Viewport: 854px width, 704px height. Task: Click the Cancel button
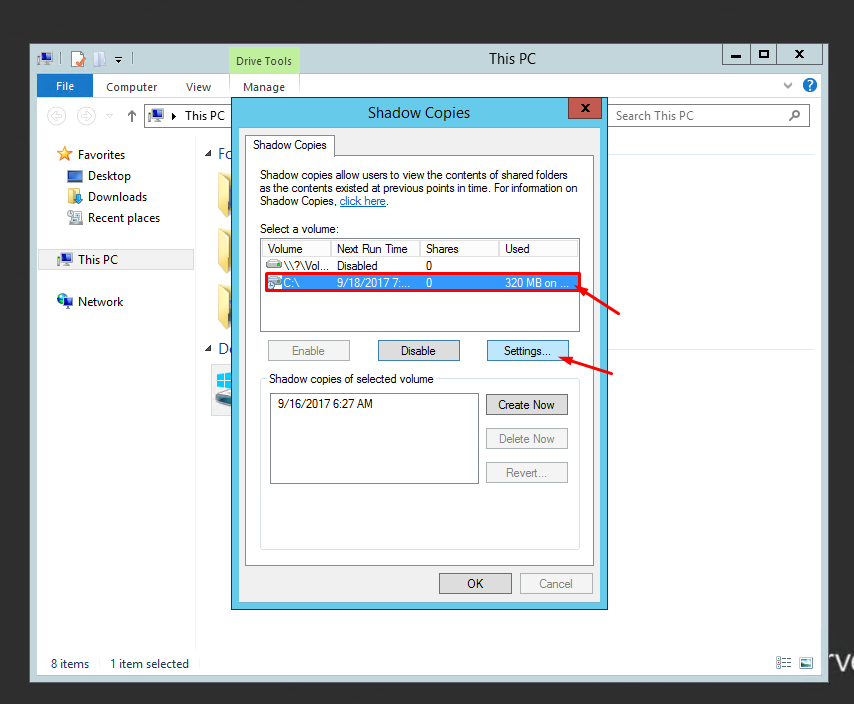point(556,584)
